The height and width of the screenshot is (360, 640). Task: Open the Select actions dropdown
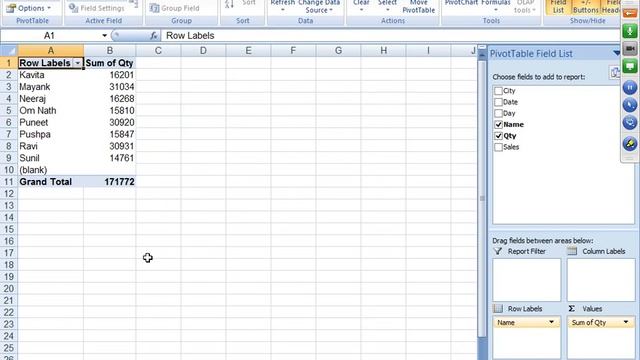(x=387, y=6)
